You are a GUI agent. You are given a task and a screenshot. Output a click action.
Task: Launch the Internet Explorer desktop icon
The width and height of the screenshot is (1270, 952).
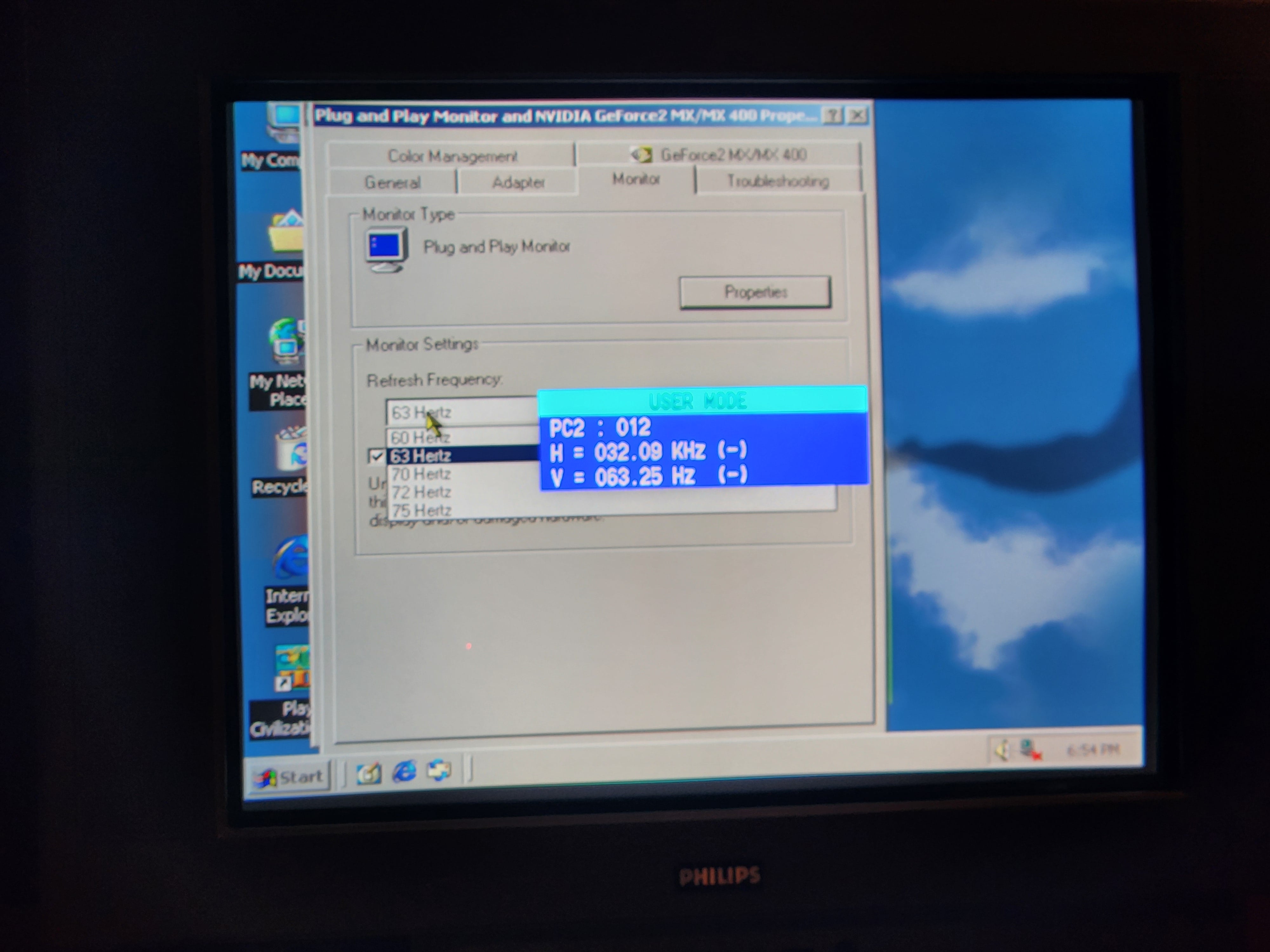click(292, 558)
